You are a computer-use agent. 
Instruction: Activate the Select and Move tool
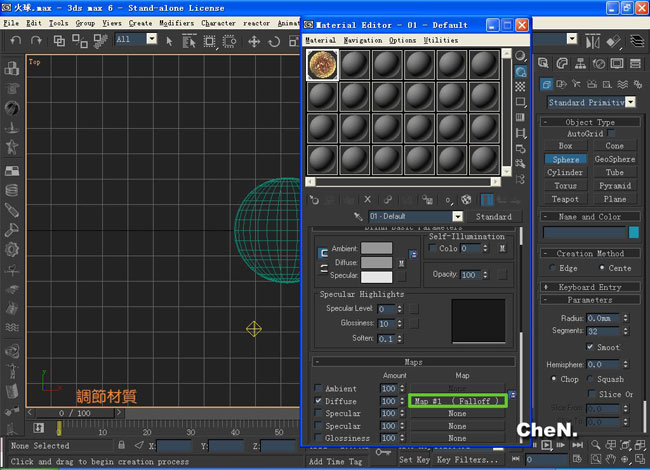tap(254, 41)
